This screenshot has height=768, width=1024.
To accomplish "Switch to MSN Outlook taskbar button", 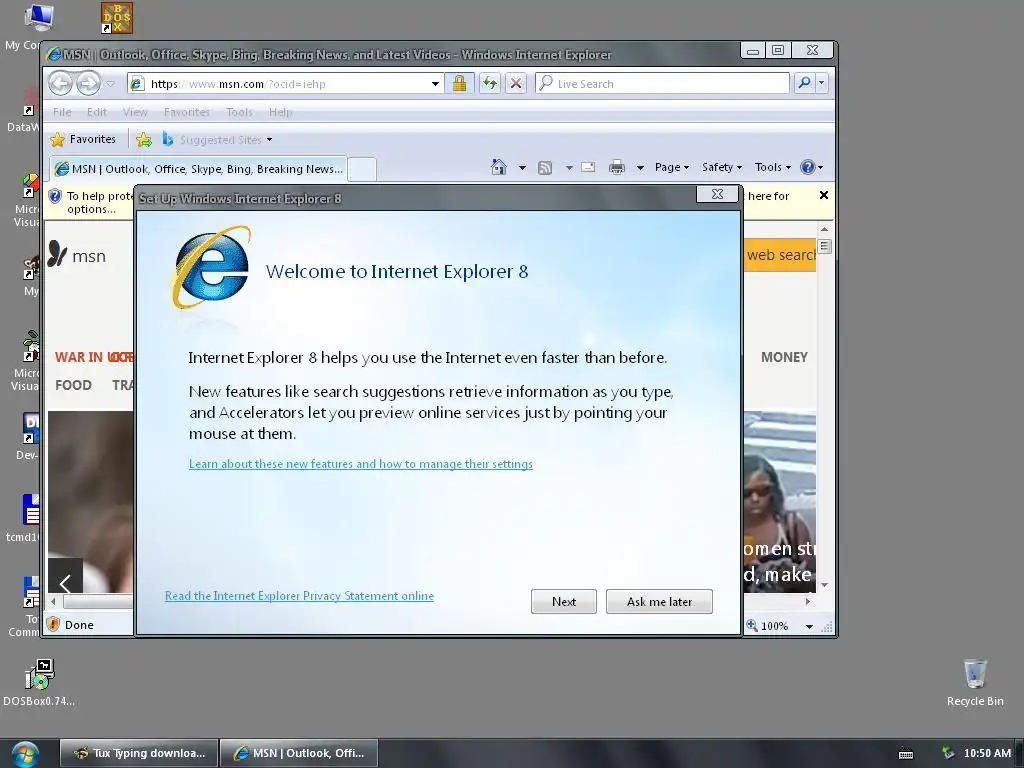I will click(298, 753).
